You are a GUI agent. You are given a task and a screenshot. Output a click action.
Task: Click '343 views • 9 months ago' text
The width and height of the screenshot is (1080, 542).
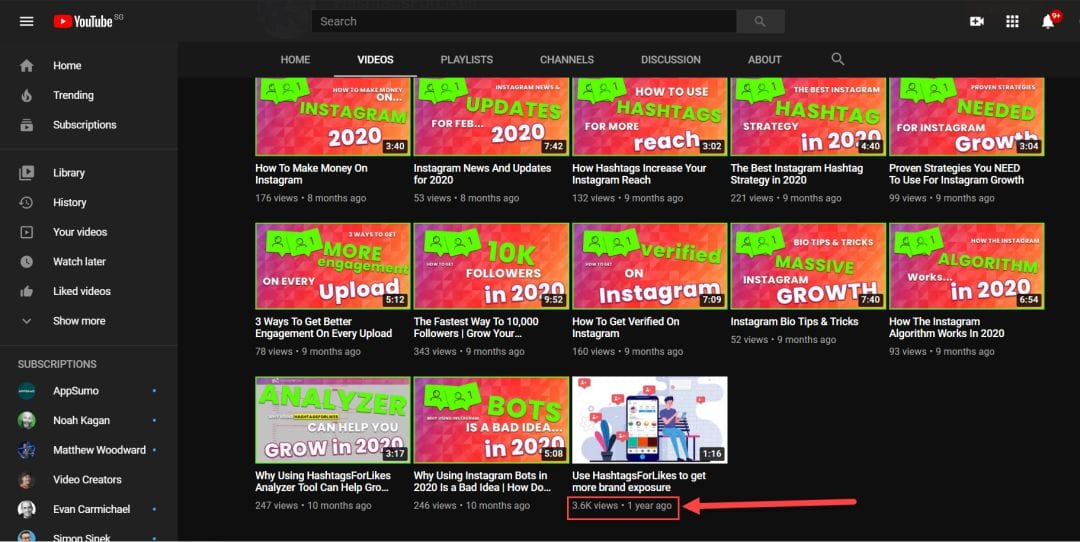[469, 352]
